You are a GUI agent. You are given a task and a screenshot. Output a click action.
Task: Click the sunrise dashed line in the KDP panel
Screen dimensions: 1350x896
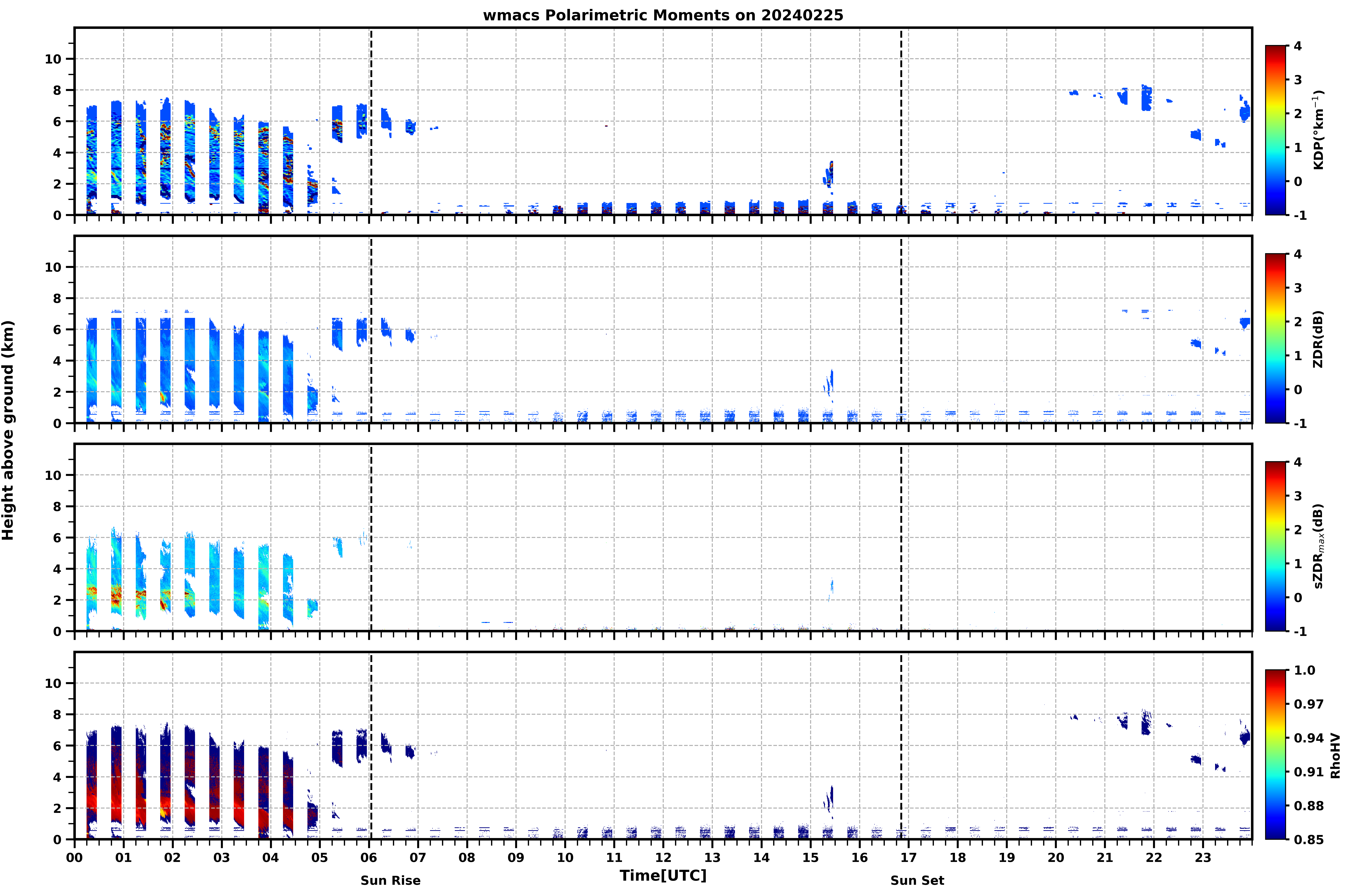pyautogui.click(x=371, y=121)
